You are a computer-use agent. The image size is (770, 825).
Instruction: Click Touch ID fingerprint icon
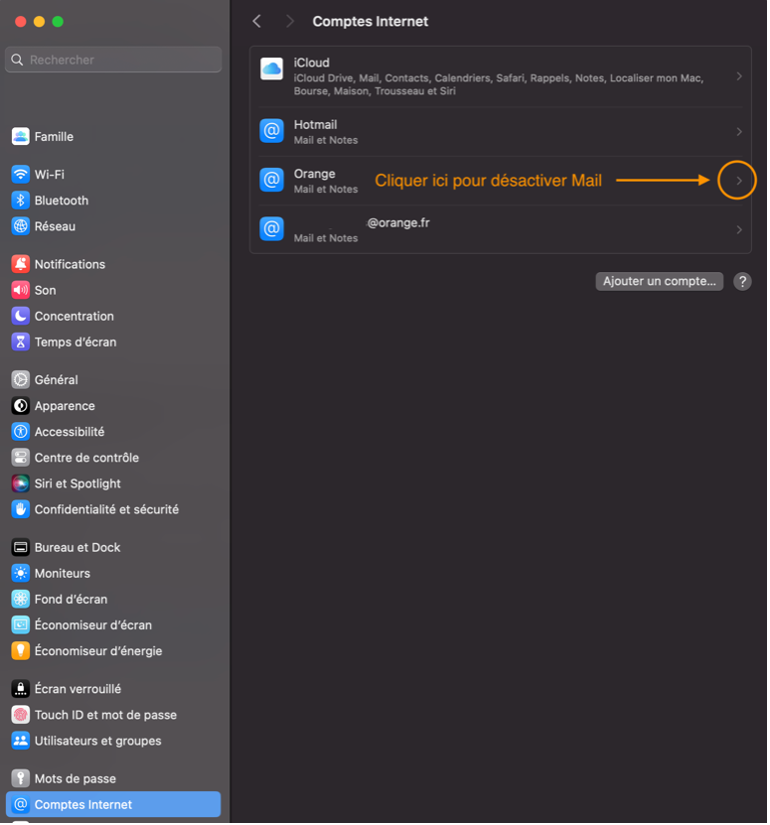click(x=21, y=715)
